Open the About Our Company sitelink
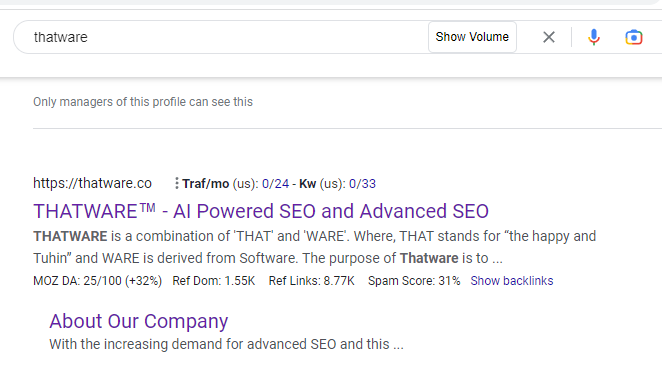The image size is (662, 365). click(138, 321)
